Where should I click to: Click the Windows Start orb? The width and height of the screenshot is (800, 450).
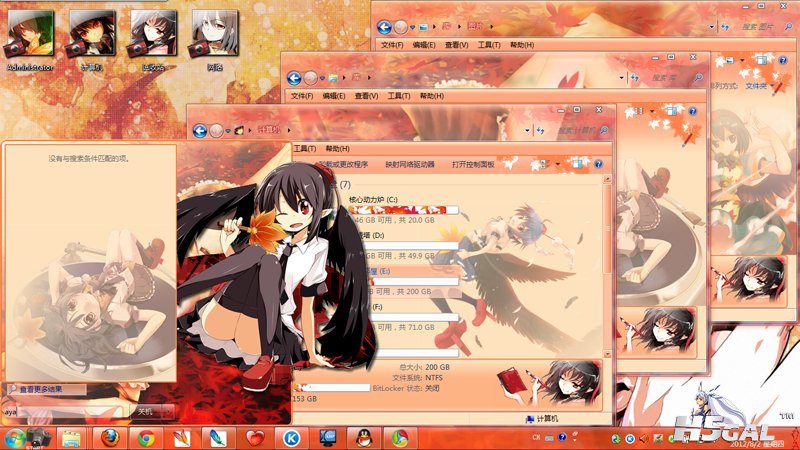[x=16, y=438]
